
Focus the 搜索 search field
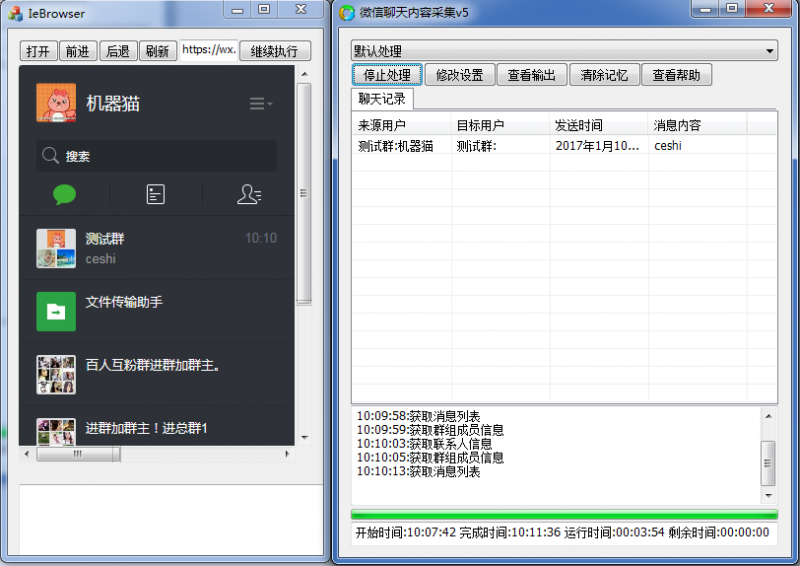point(157,156)
